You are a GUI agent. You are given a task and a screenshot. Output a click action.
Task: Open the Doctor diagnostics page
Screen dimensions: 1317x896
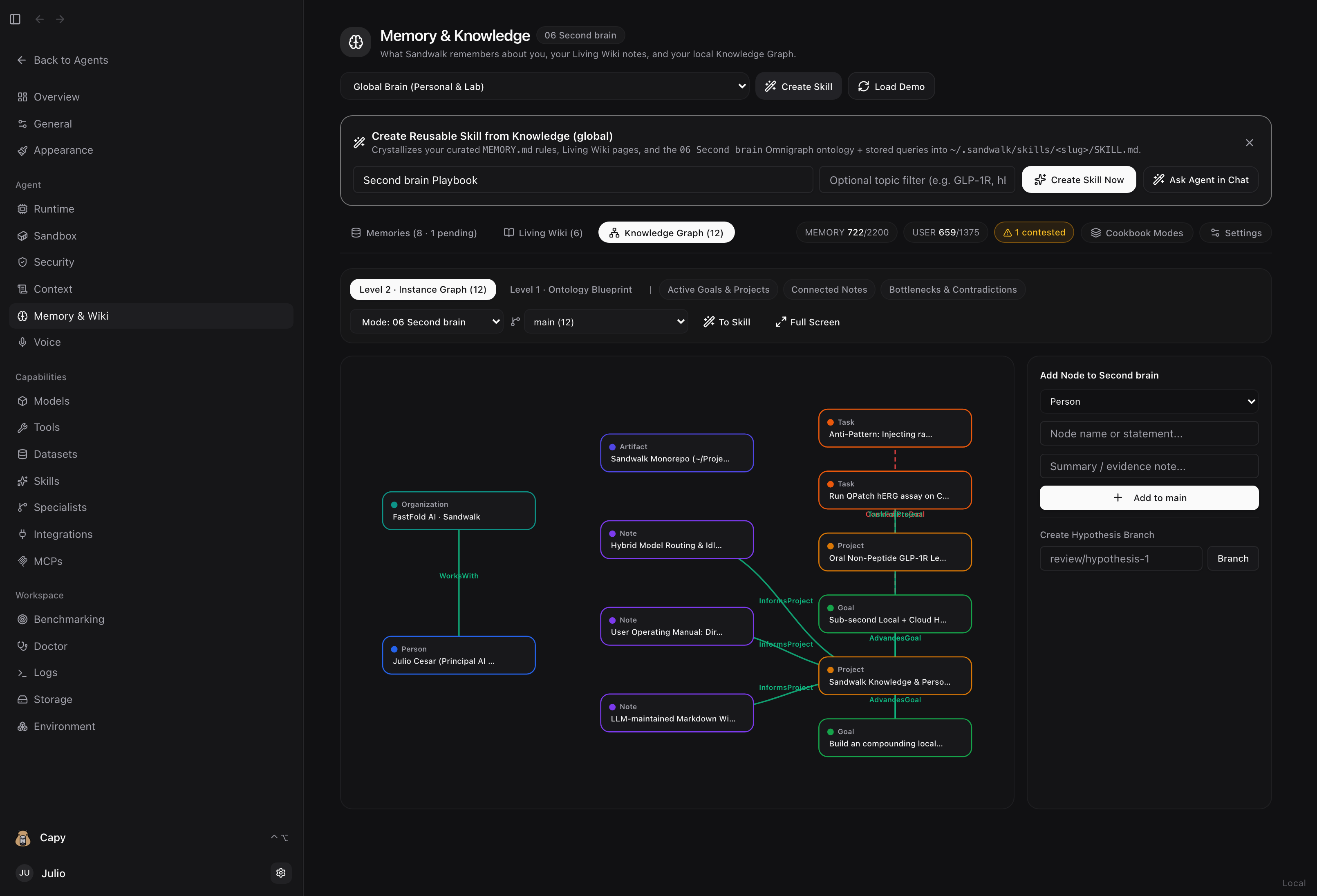click(151, 646)
